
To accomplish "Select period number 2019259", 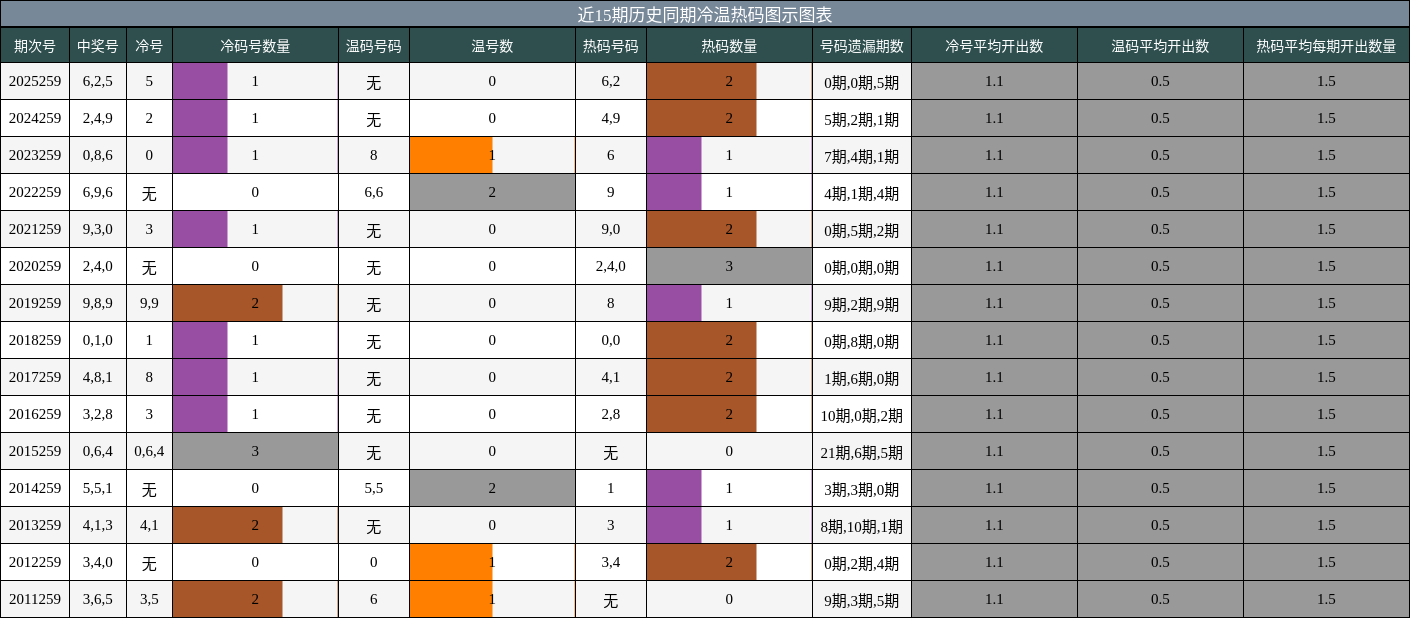I will [35, 303].
